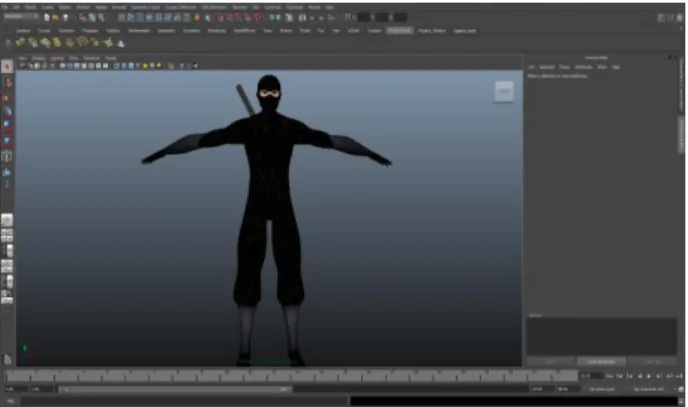Click the view cube in the viewport
688x407 pixels.
[504, 91]
